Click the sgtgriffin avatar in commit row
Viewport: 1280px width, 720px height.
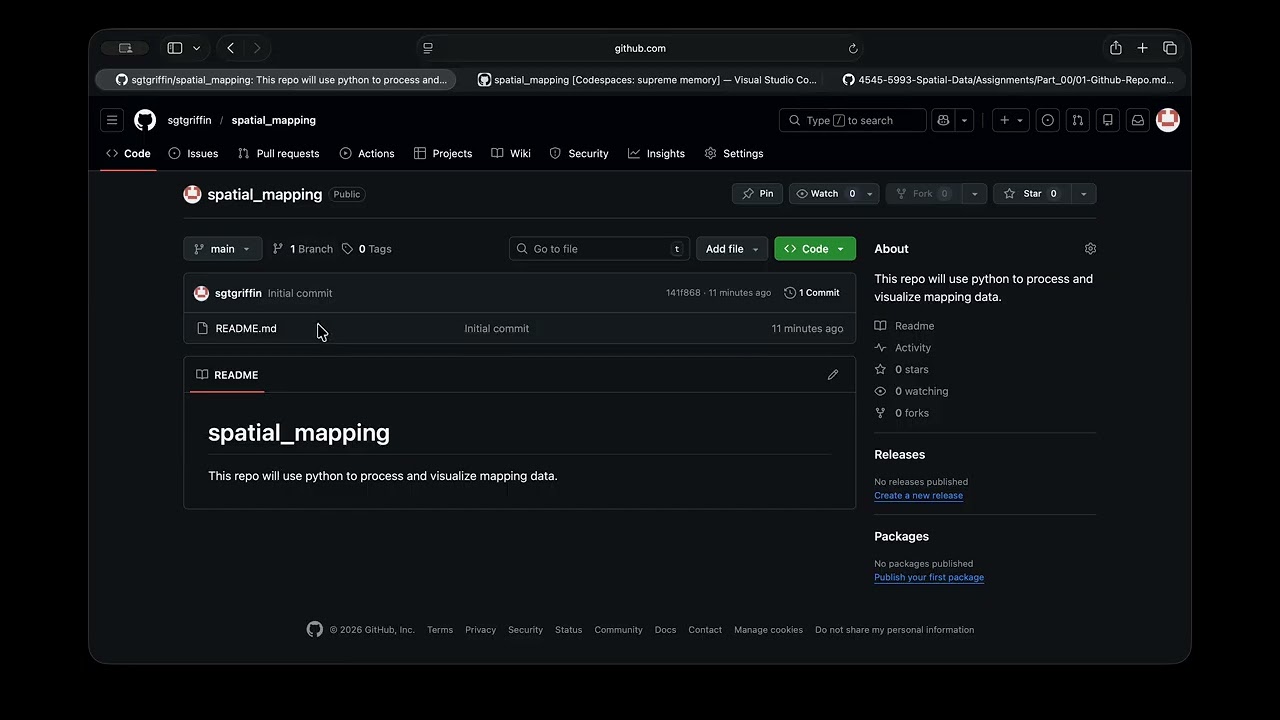(201, 293)
